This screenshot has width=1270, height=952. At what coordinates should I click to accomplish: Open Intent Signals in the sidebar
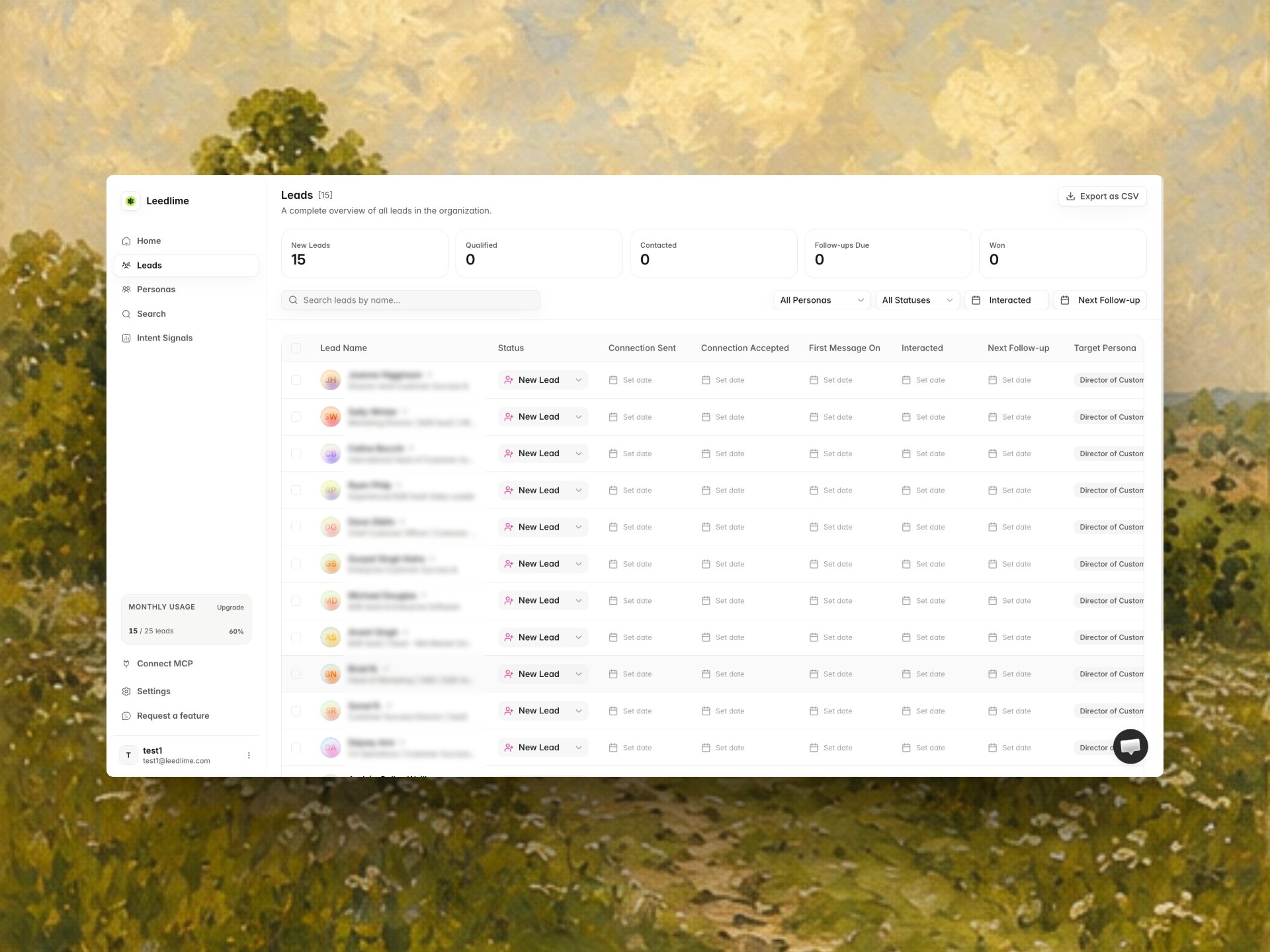point(186,338)
